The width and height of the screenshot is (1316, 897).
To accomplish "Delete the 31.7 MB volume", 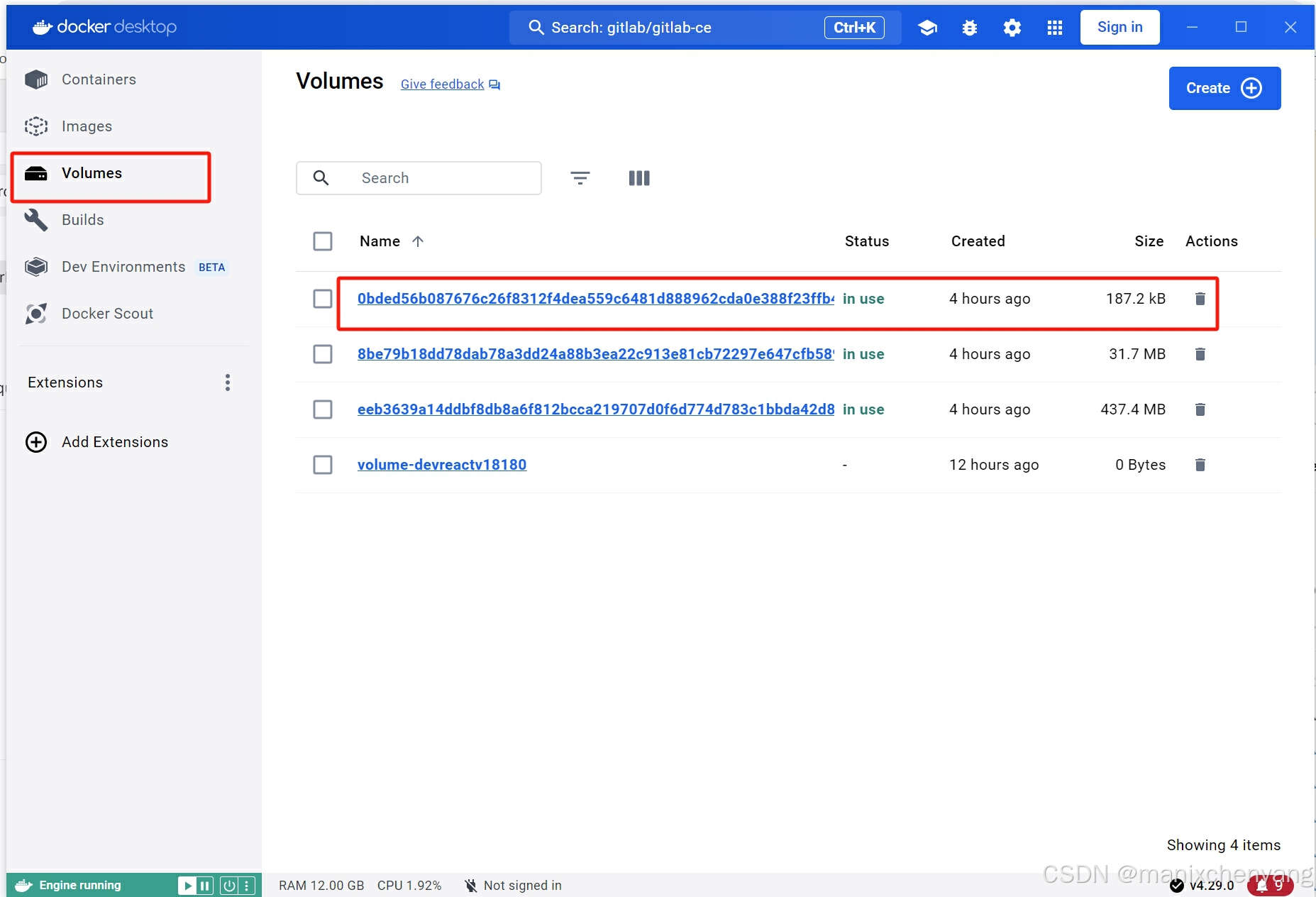I will (1200, 354).
